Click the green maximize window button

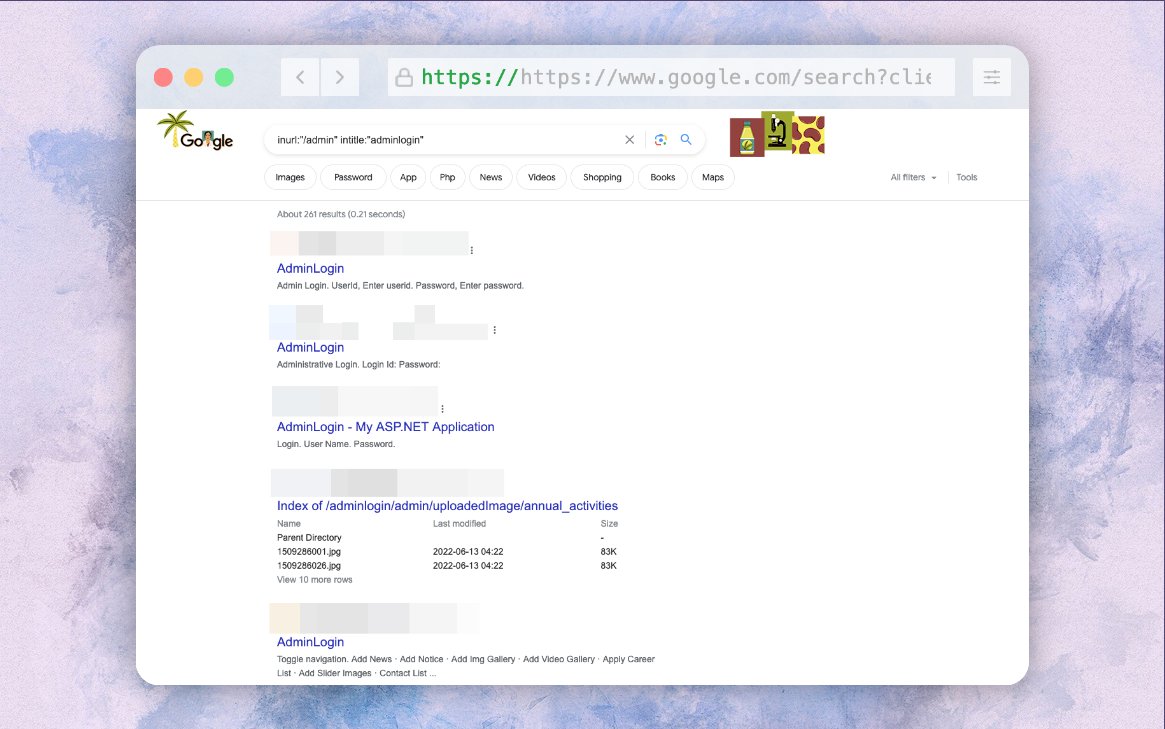point(224,77)
